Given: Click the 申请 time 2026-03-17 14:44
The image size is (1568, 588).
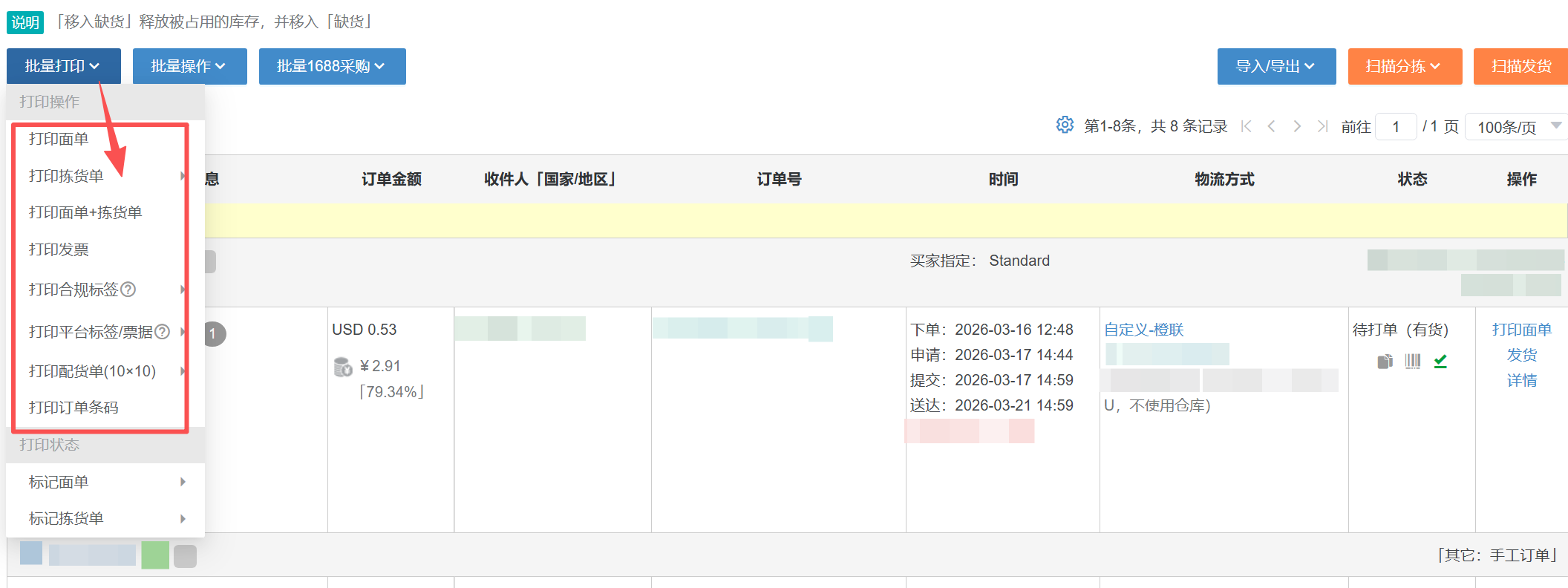Looking at the screenshot, I should click(x=992, y=355).
